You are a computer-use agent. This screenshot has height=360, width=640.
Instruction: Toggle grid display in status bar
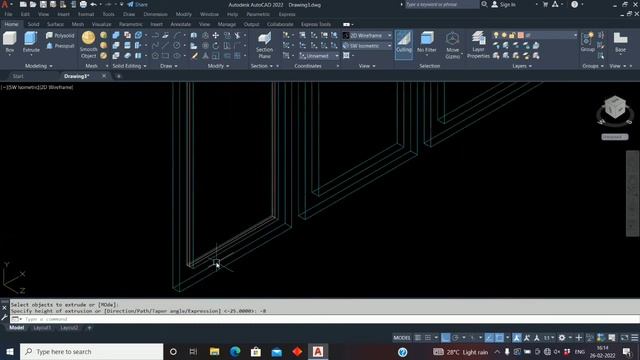418,338
